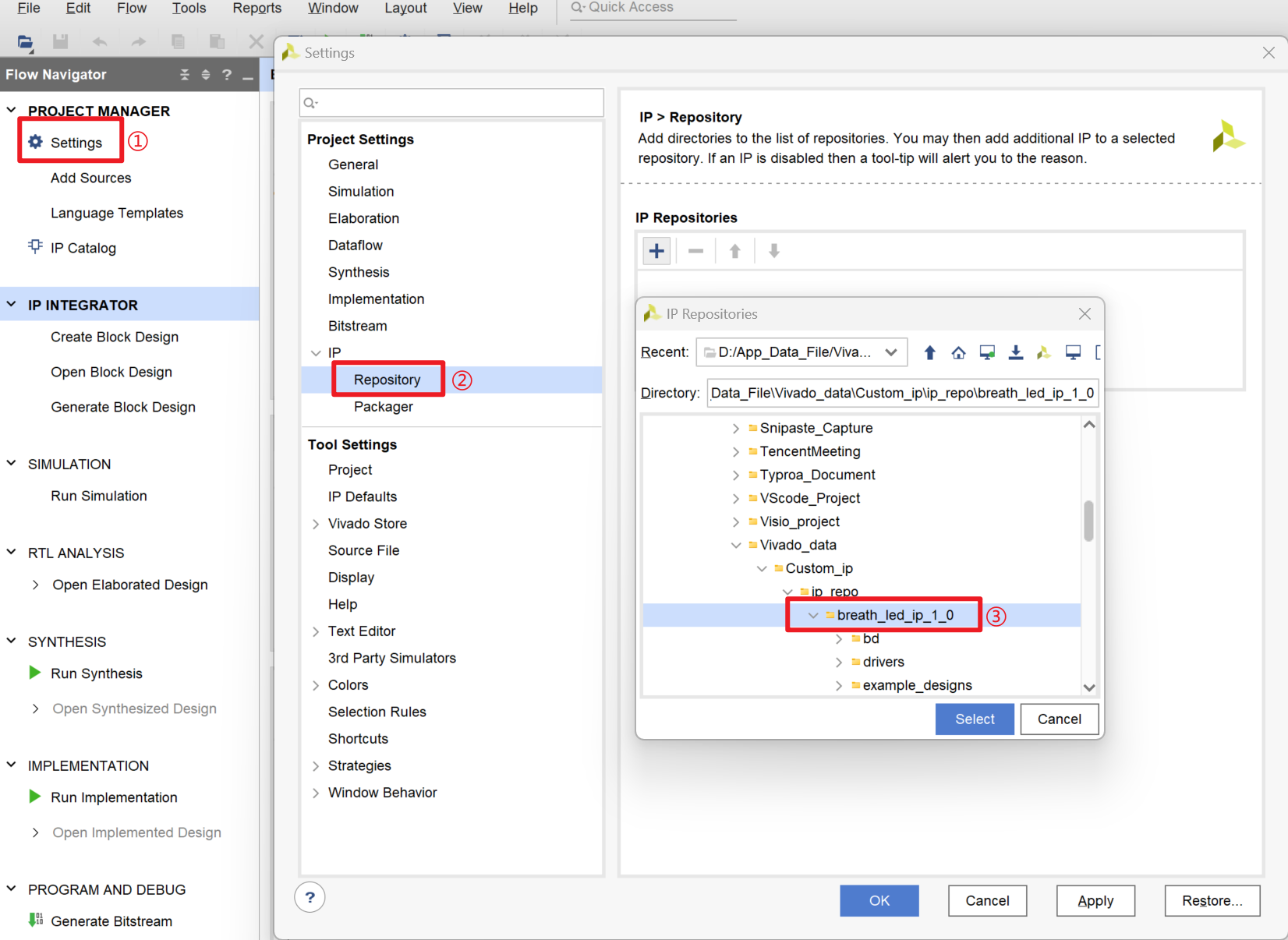1288x940 pixels.
Task: Select Packager under IP settings
Action: tap(383, 407)
